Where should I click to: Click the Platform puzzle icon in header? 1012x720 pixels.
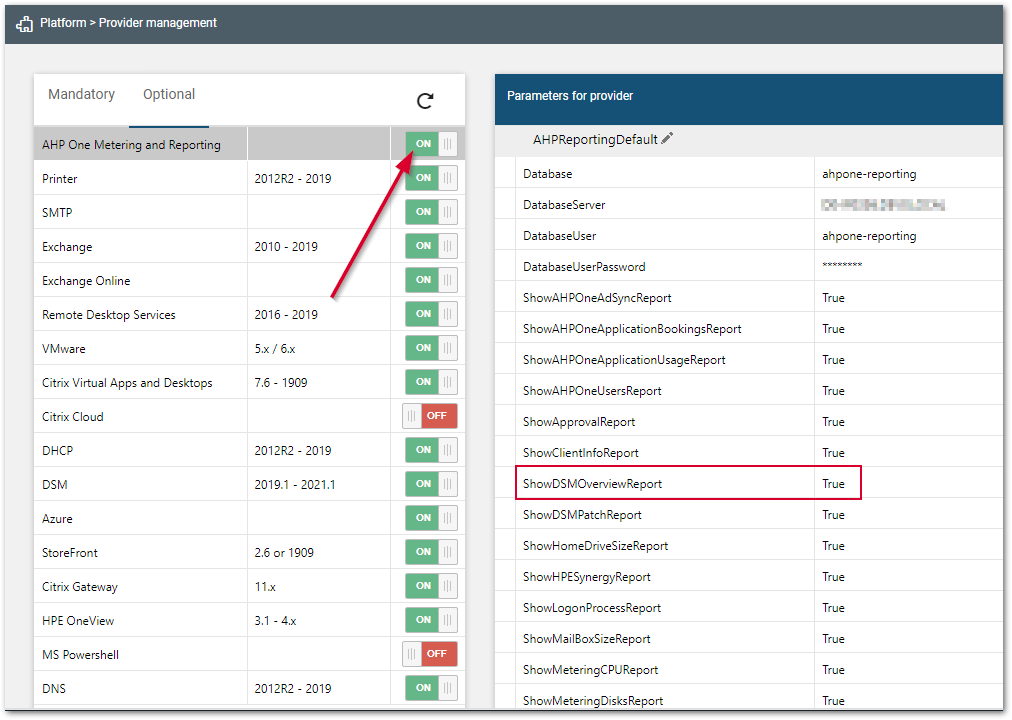[24, 24]
